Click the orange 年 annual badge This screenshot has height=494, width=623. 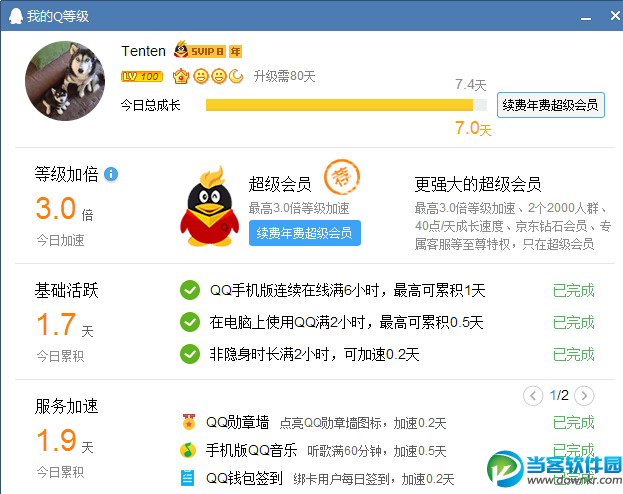(x=236, y=51)
